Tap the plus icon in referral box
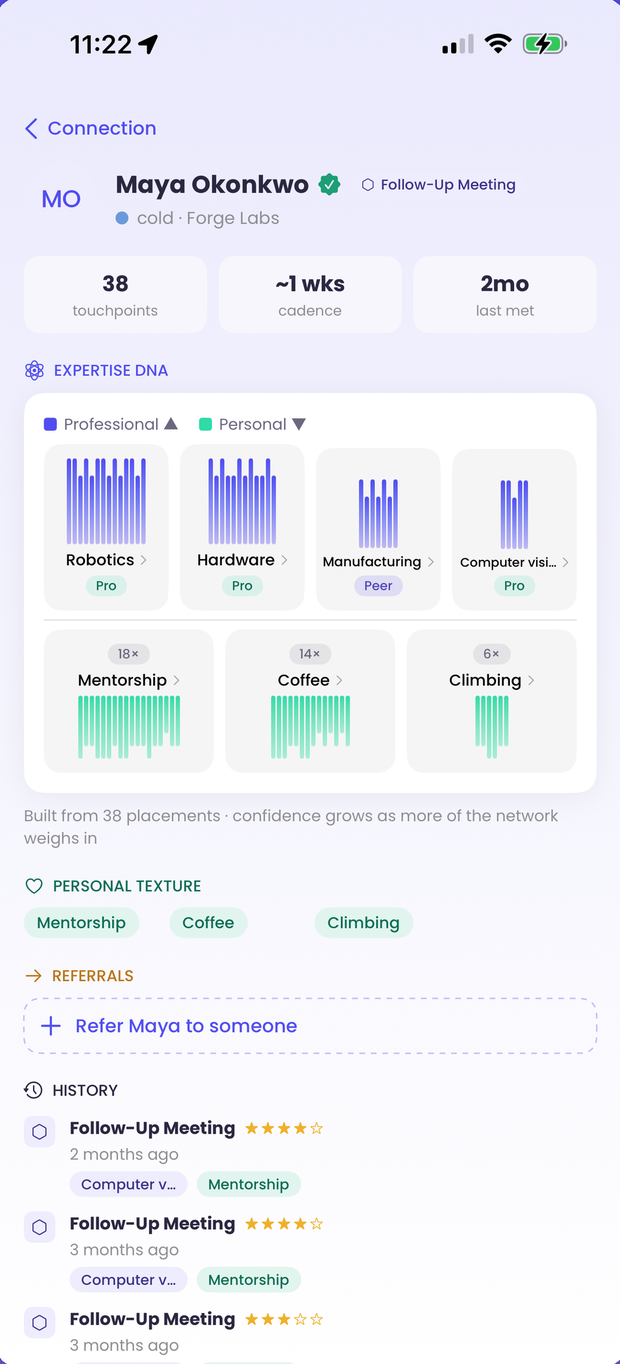This screenshot has height=1364, width=620. click(51, 1026)
